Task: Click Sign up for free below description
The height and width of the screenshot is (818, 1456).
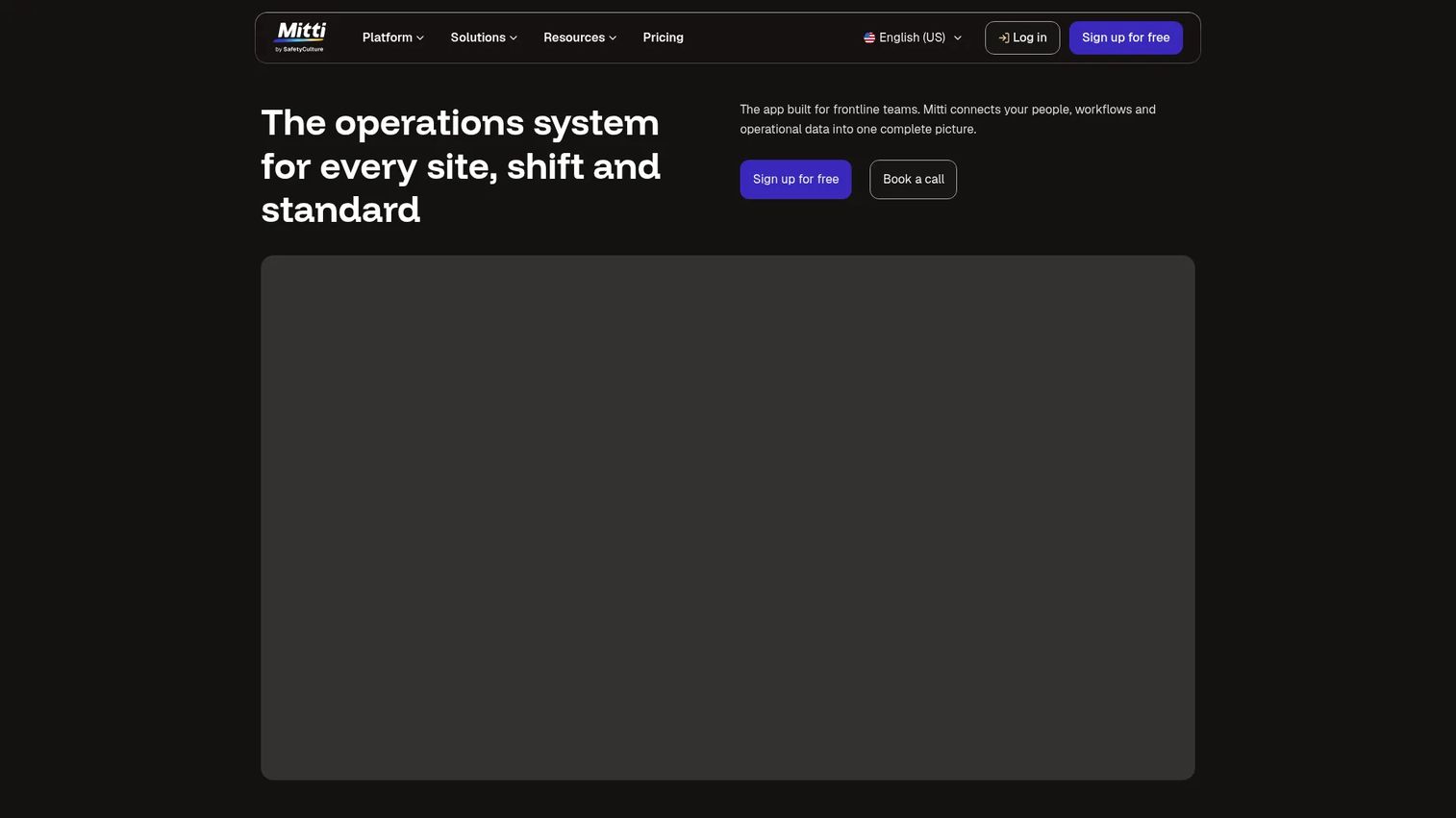Action: click(795, 180)
